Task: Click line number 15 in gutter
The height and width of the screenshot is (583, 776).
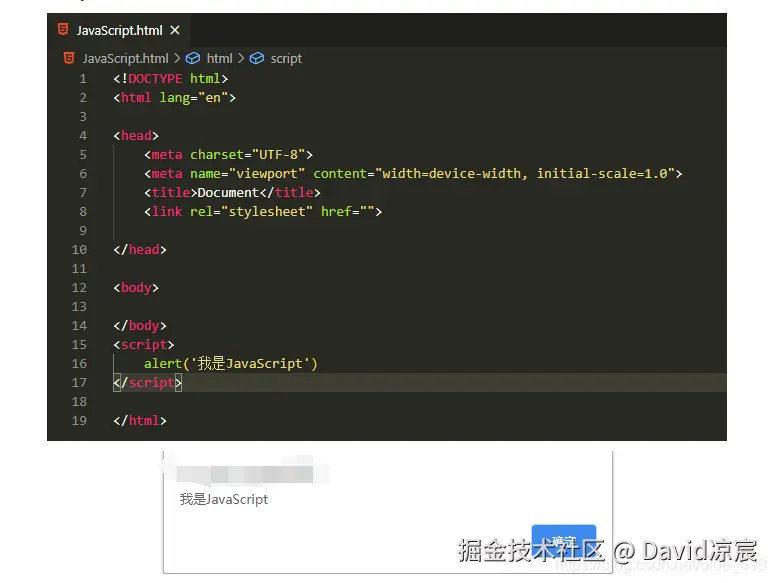Action: (x=79, y=344)
